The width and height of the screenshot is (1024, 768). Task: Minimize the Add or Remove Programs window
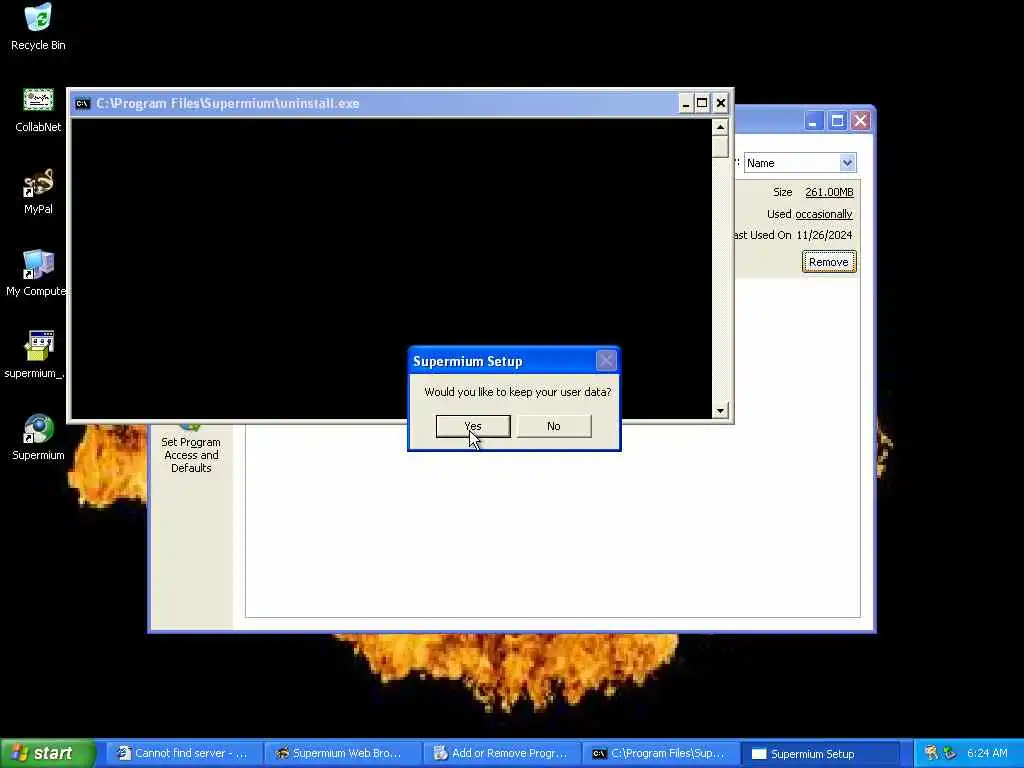tap(814, 121)
